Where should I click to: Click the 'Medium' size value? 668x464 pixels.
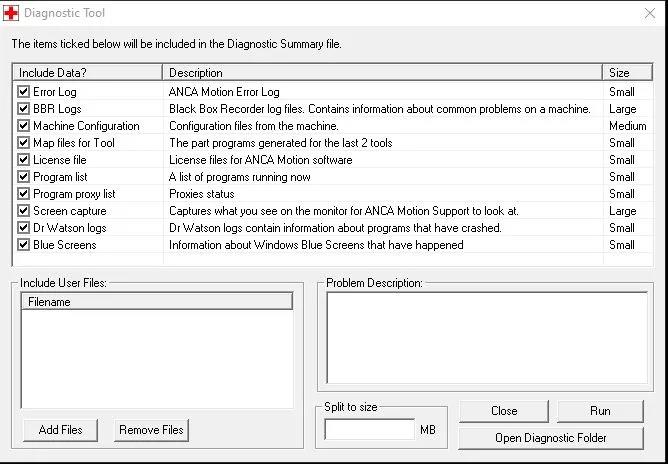point(628,126)
